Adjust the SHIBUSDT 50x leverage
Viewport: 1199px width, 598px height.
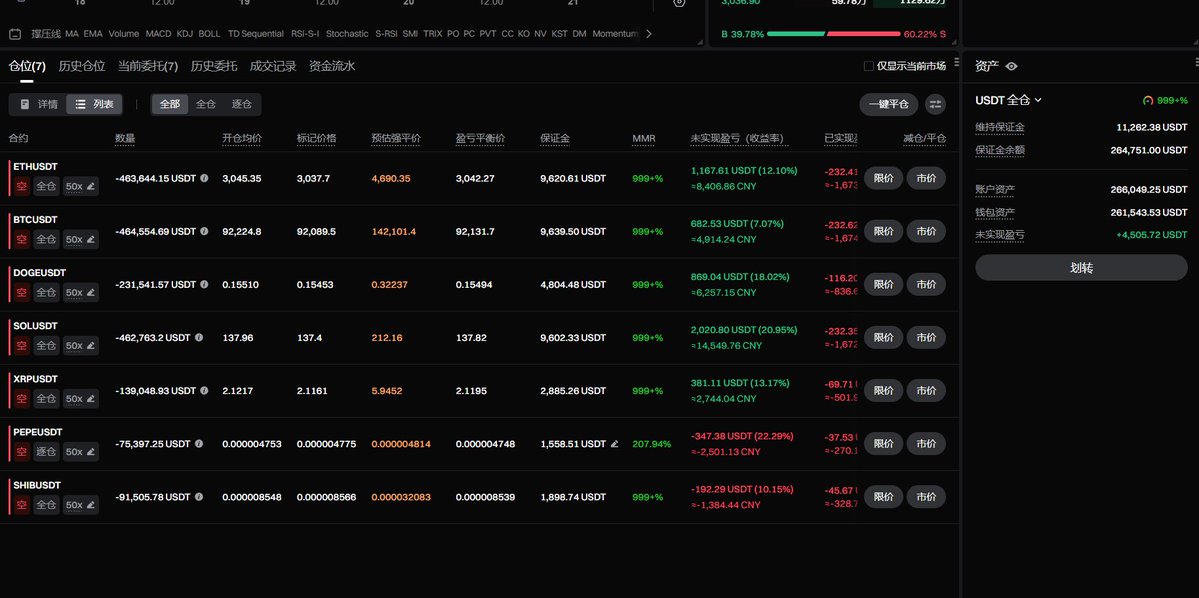coord(80,505)
